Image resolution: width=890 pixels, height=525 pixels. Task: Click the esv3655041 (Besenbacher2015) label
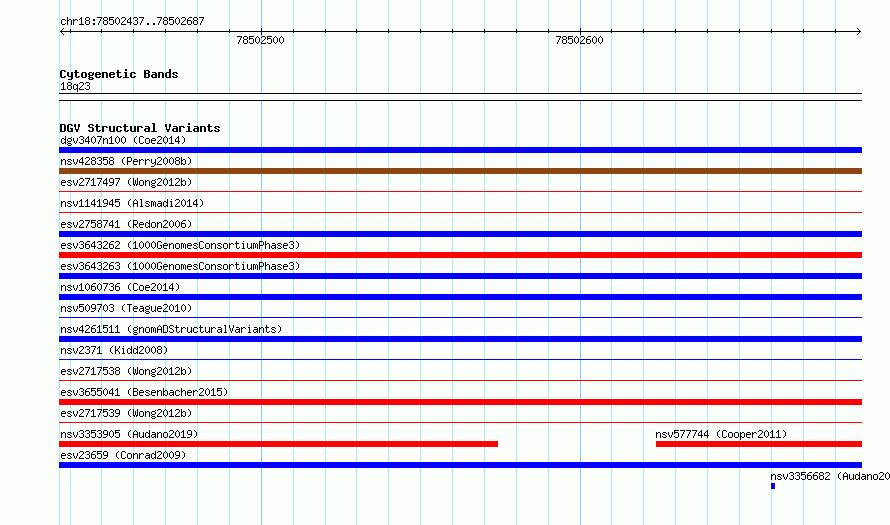pyautogui.click(x=144, y=392)
